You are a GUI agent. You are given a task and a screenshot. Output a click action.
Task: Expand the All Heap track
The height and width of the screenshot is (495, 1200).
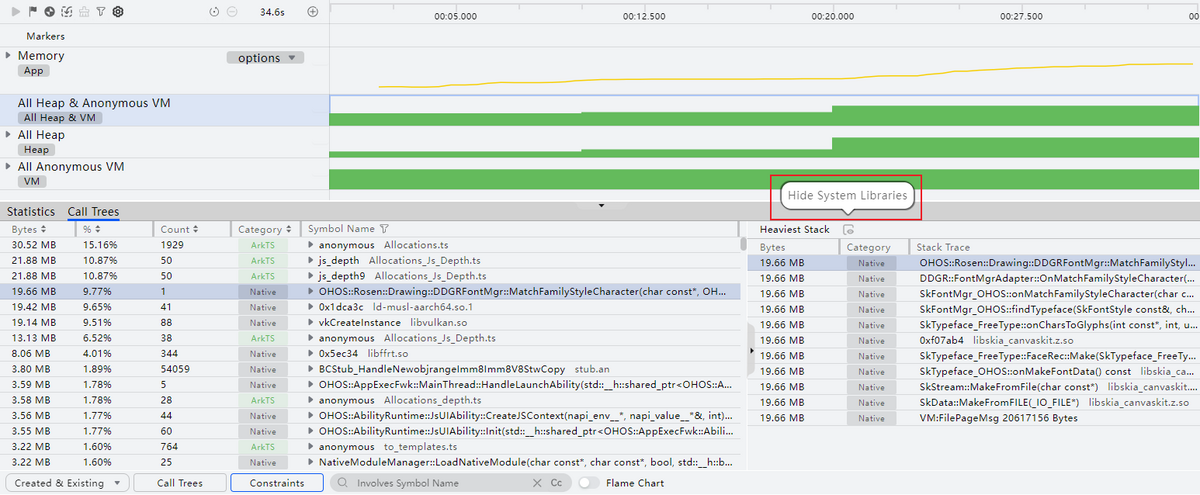coord(9,135)
